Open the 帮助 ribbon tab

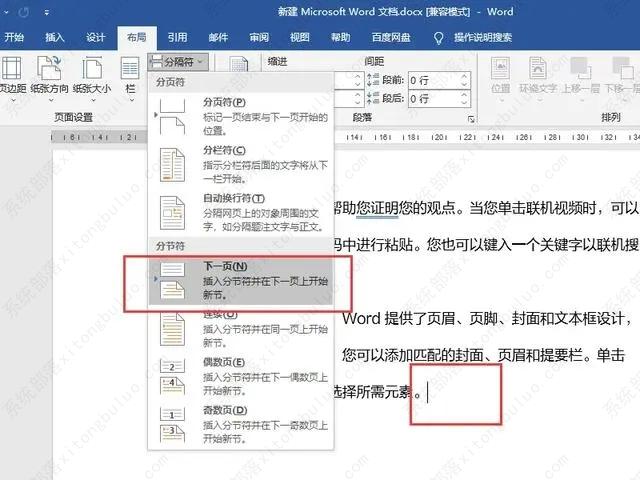341,38
